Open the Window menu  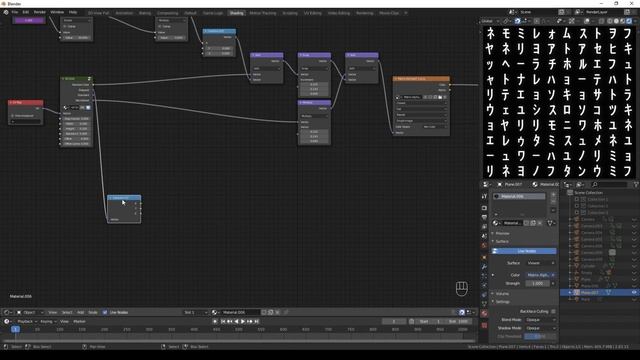(x=57, y=12)
